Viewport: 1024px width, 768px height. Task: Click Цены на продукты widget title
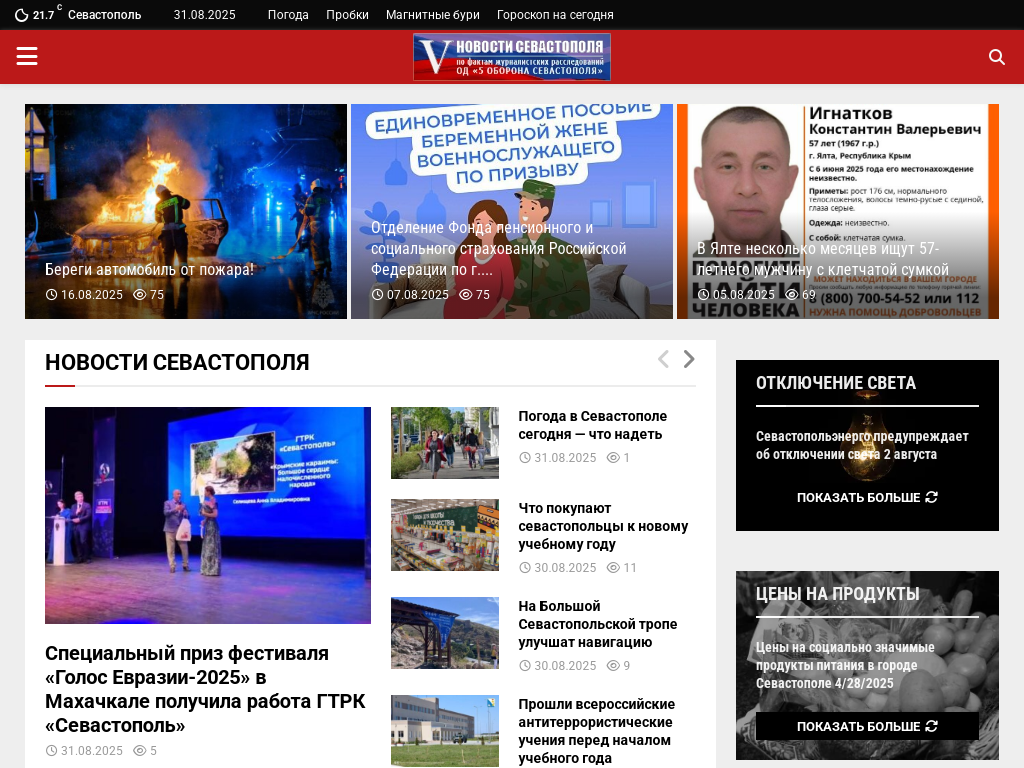(x=837, y=594)
